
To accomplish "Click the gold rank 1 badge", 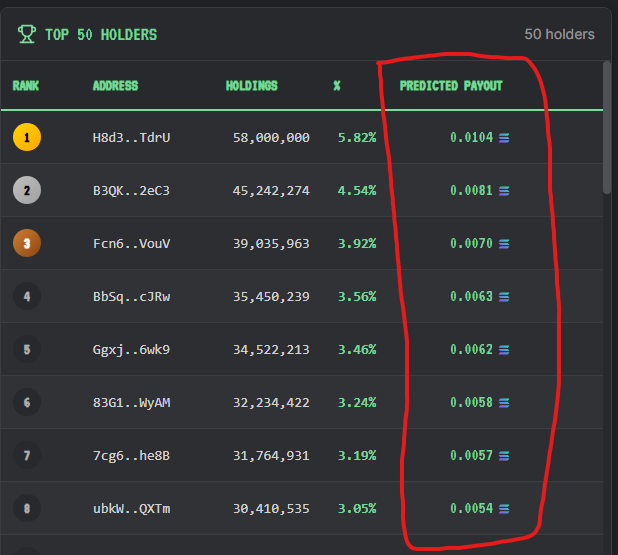I will (x=27, y=137).
